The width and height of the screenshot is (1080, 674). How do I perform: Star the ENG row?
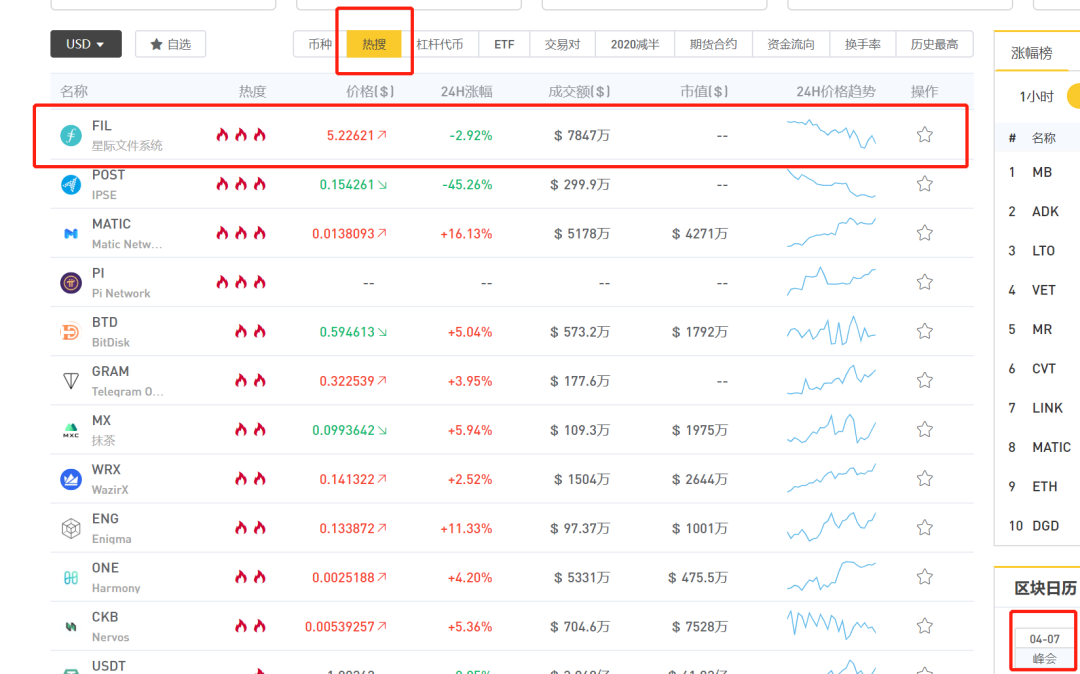[x=925, y=528]
